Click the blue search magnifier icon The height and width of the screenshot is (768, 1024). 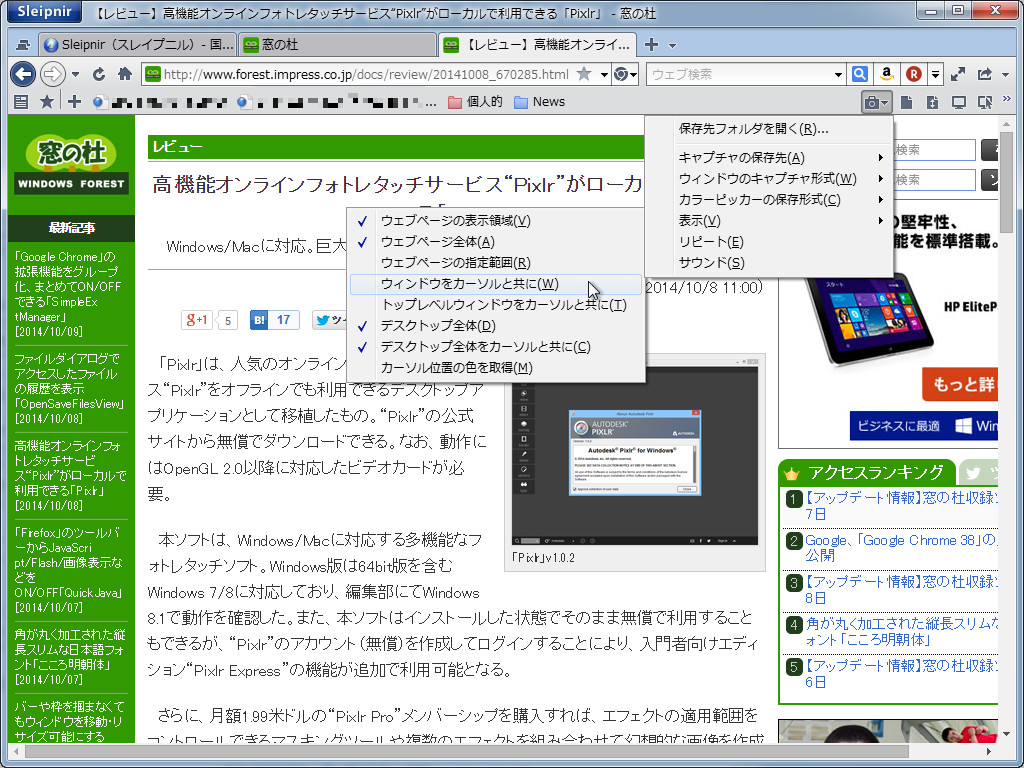click(859, 73)
